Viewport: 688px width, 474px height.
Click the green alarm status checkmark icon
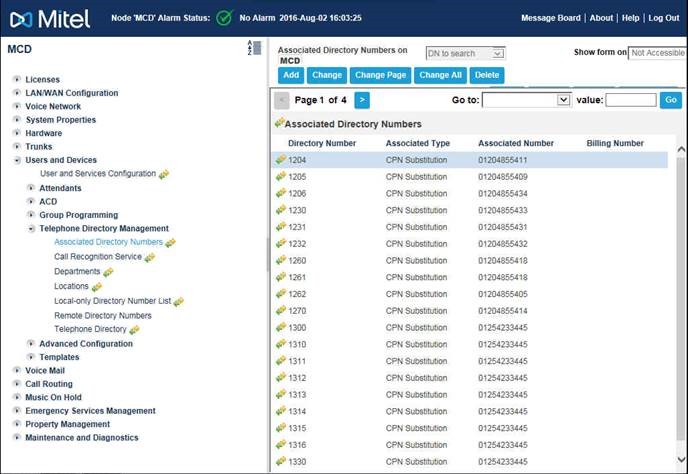224,18
